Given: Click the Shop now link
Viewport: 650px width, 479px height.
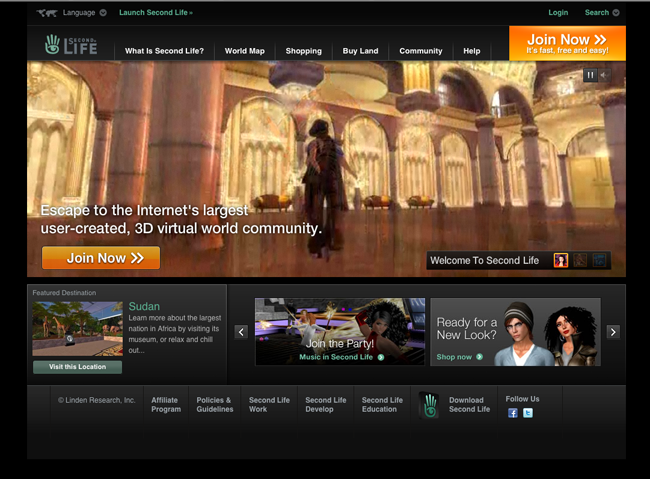Looking at the screenshot, I should [454, 357].
